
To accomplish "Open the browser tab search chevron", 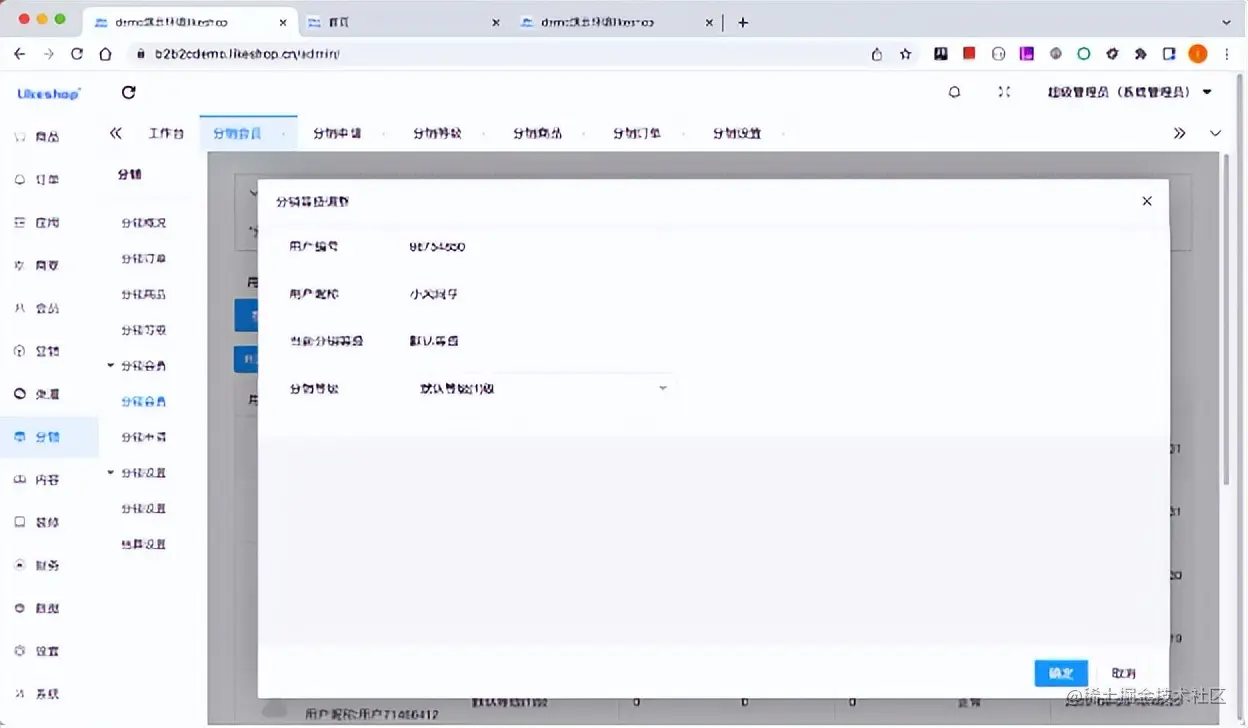I will [x=1227, y=22].
